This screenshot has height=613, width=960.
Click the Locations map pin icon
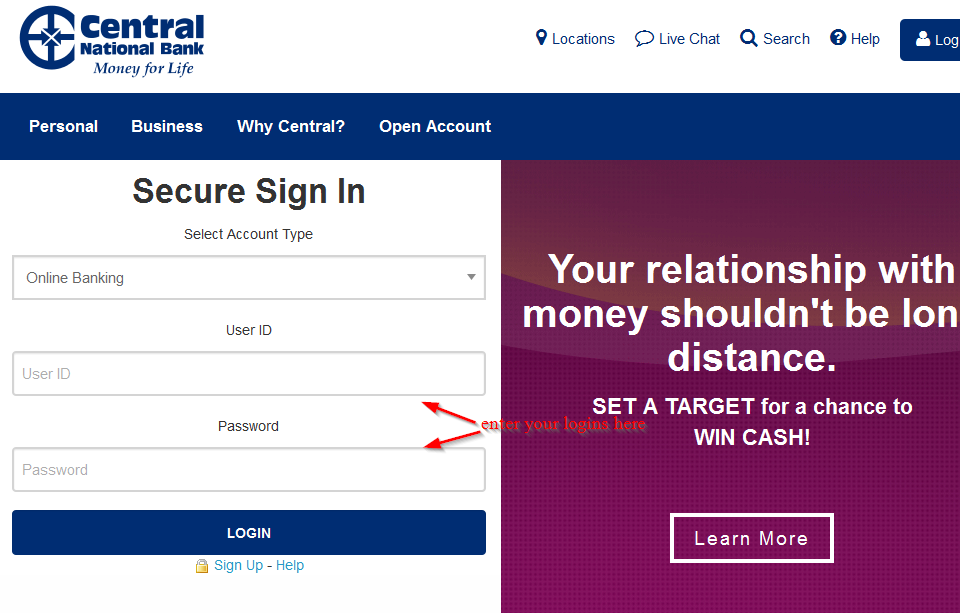541,37
